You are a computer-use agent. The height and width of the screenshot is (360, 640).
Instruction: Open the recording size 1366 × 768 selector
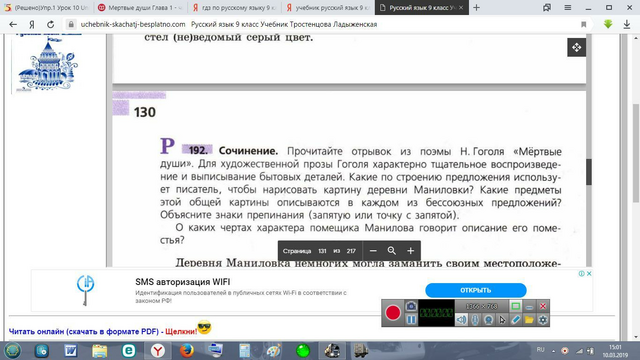point(482,306)
